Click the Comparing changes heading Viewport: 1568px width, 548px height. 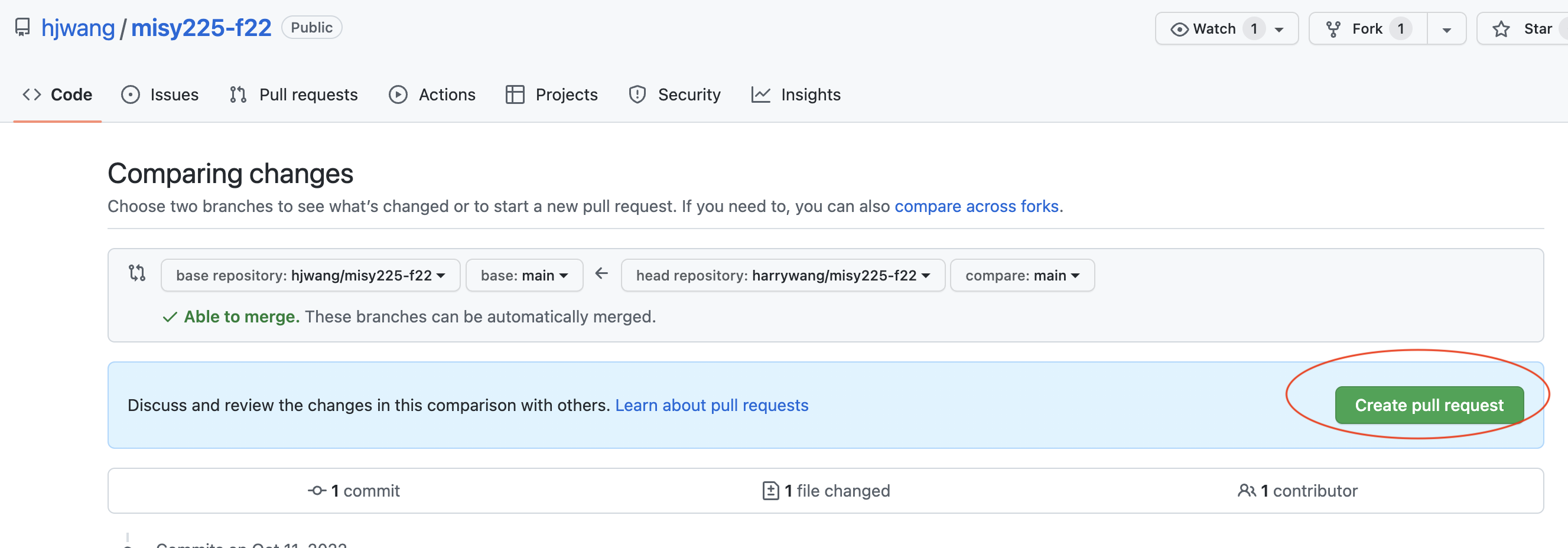(x=230, y=174)
